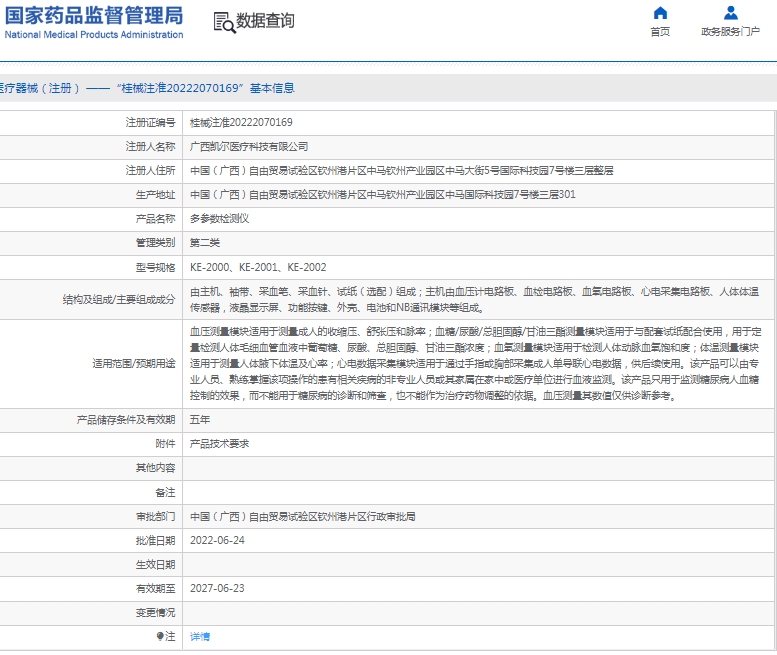This screenshot has width=777, height=655.
Task: Click the 生产地址 label cell
Action: pyautogui.click(x=91, y=194)
